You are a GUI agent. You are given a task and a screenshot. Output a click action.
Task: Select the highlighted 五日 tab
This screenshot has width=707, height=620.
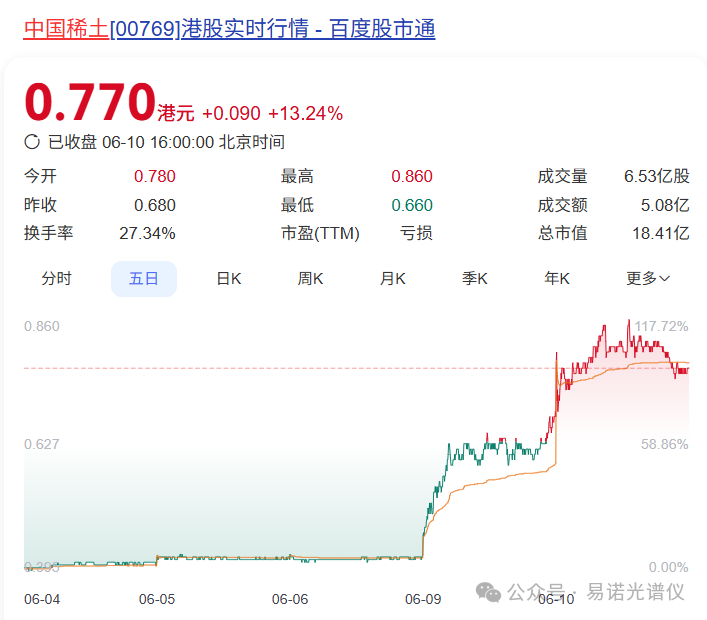point(144,279)
